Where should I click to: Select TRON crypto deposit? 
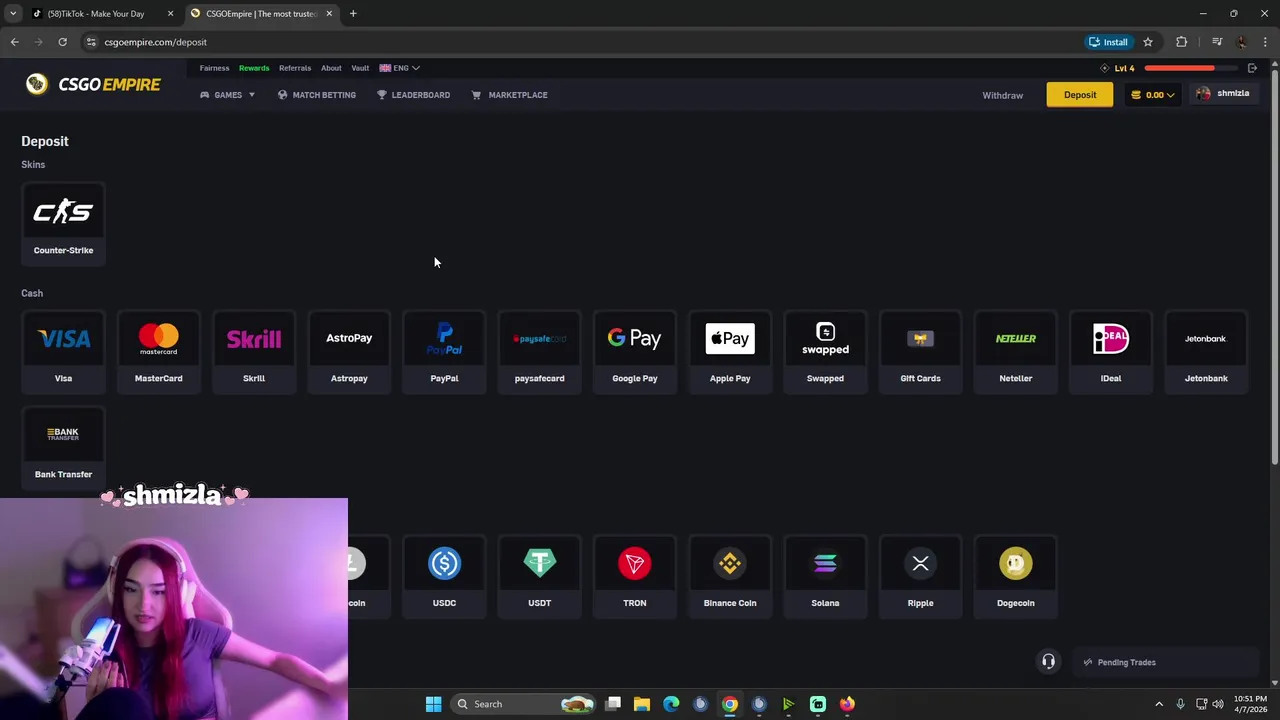tap(635, 576)
